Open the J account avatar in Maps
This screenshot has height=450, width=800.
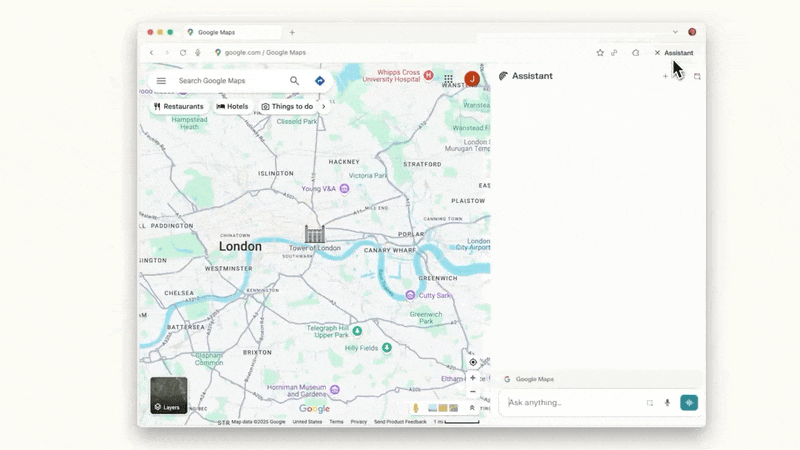pos(472,79)
